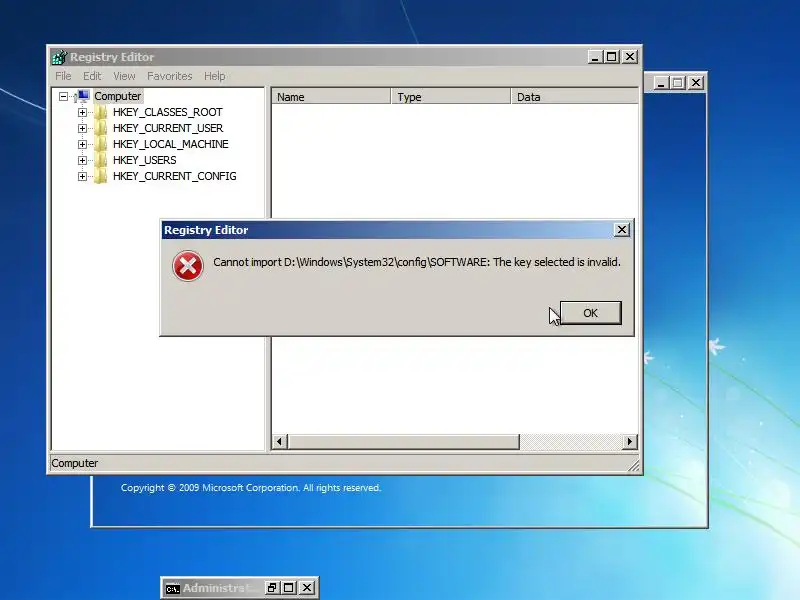Expand HKEY_CURRENT_CONFIG key
This screenshot has width=800, height=600.
point(82,177)
